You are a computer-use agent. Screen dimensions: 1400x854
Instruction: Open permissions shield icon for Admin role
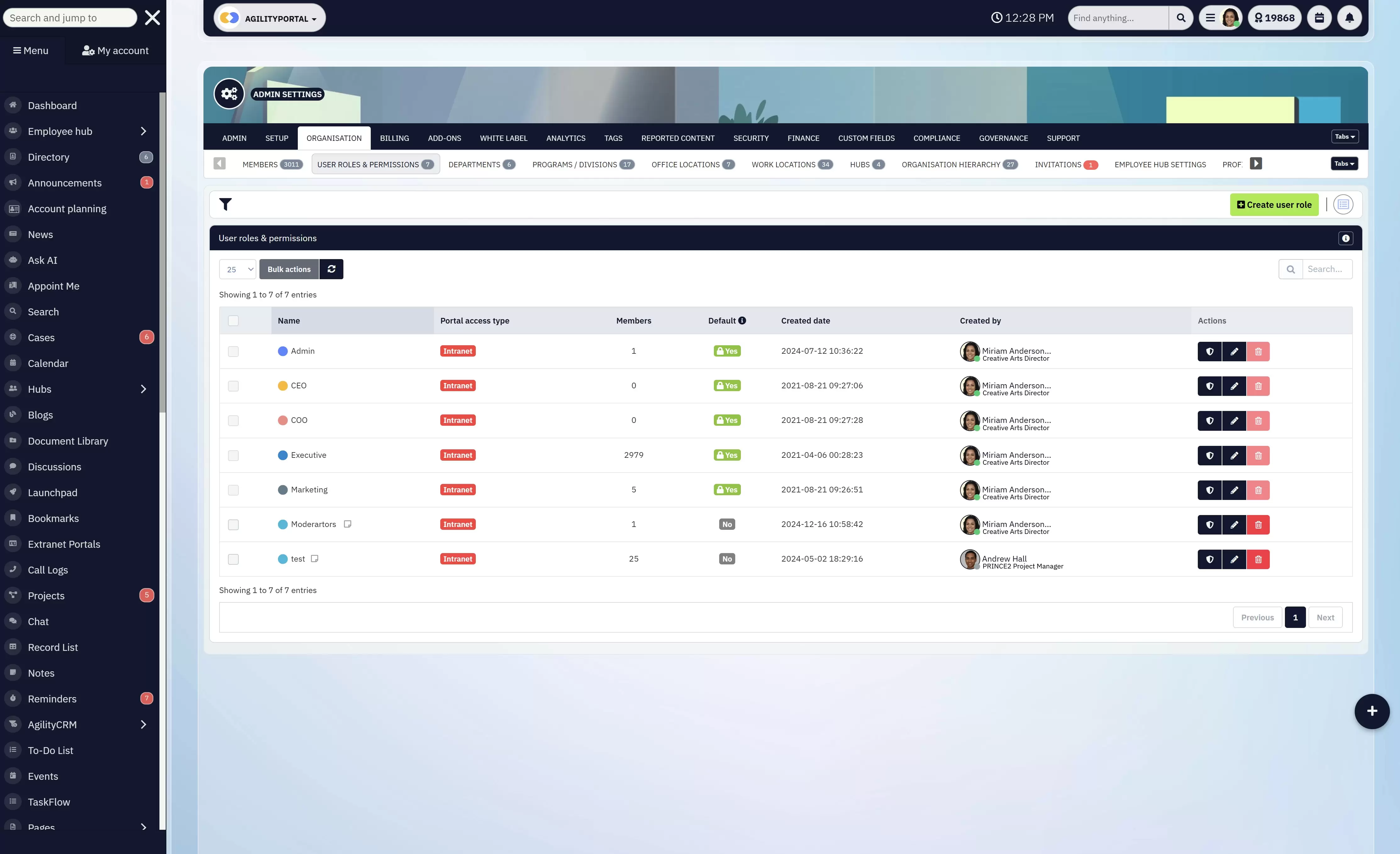(x=1210, y=352)
